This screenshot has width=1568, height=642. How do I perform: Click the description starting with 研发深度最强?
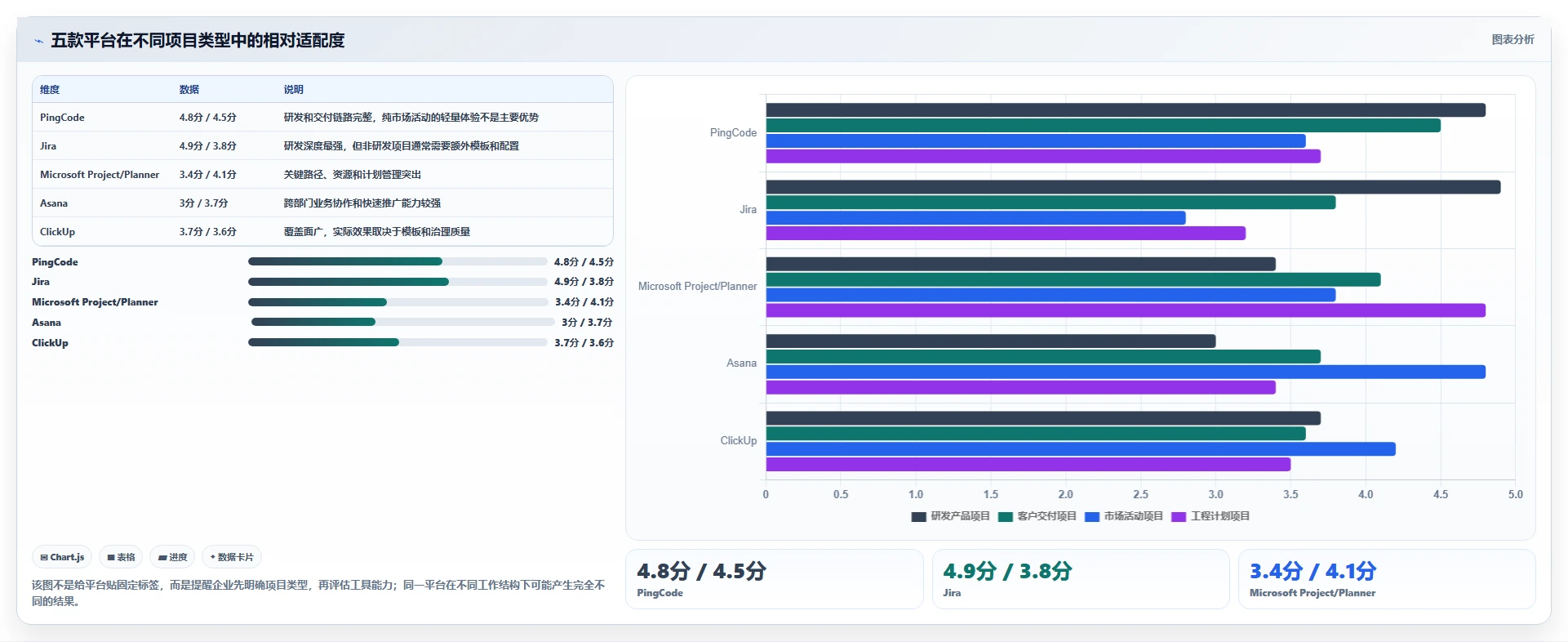402,146
